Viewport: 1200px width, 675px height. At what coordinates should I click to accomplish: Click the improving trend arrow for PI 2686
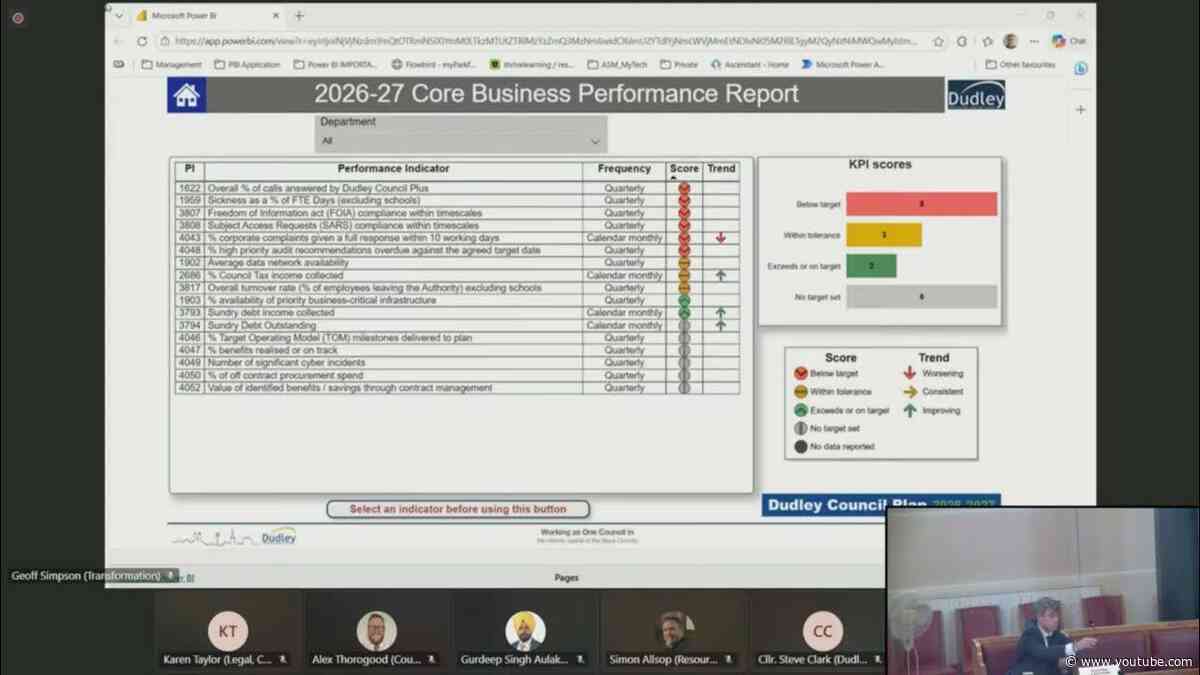point(720,275)
